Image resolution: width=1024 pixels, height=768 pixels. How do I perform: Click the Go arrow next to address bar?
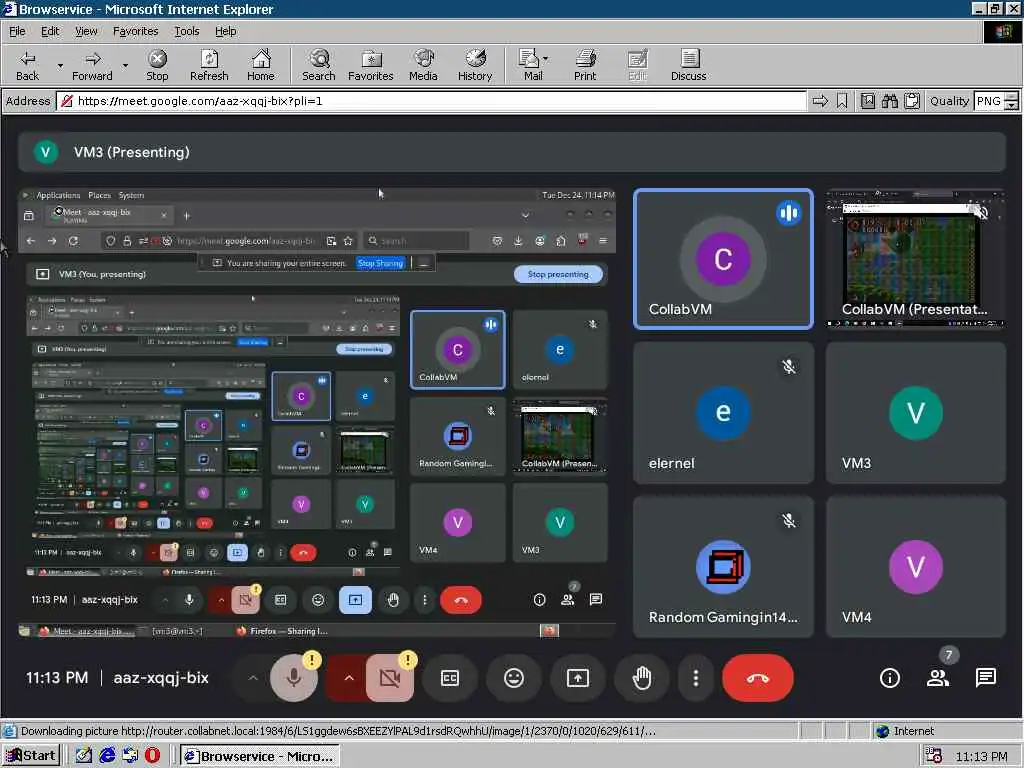[820, 101]
